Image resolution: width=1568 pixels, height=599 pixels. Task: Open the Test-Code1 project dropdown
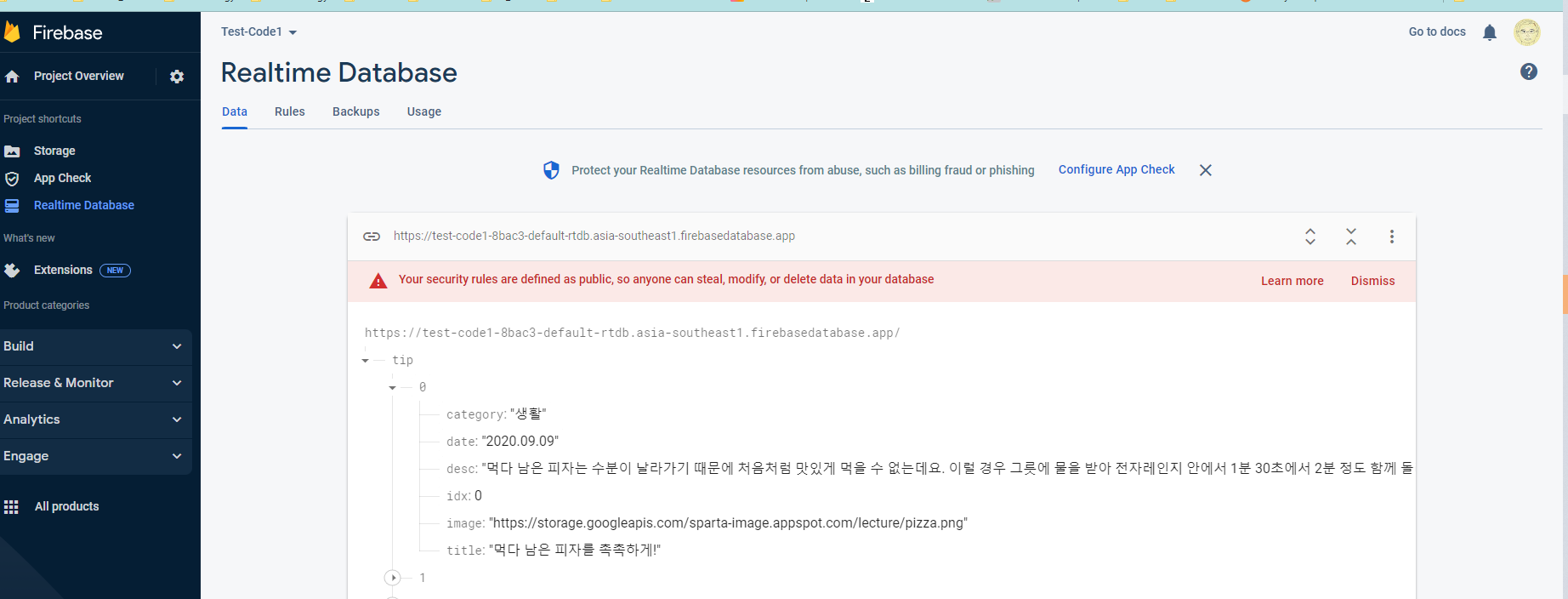(258, 31)
